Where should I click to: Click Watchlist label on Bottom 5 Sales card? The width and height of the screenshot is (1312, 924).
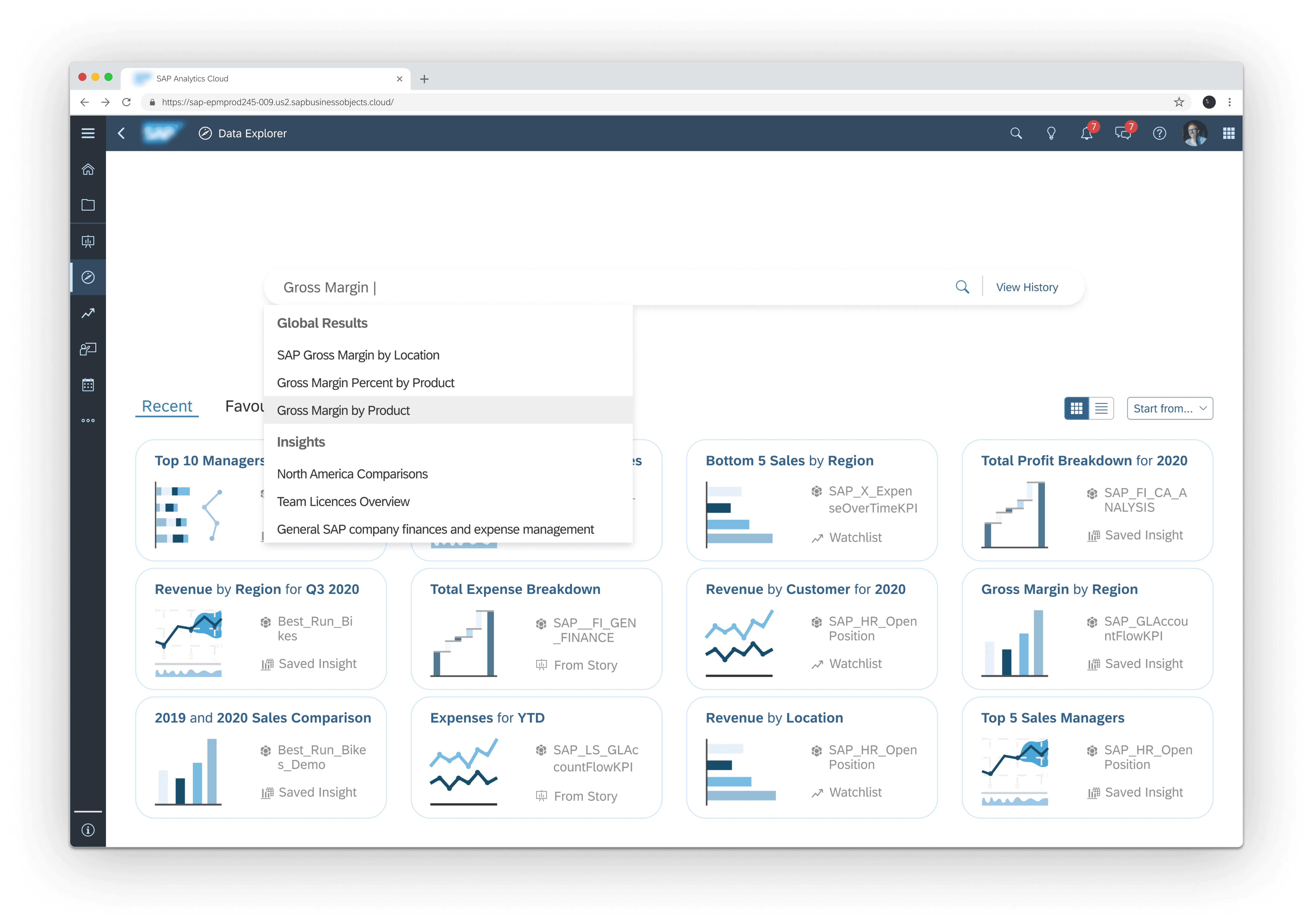point(855,537)
